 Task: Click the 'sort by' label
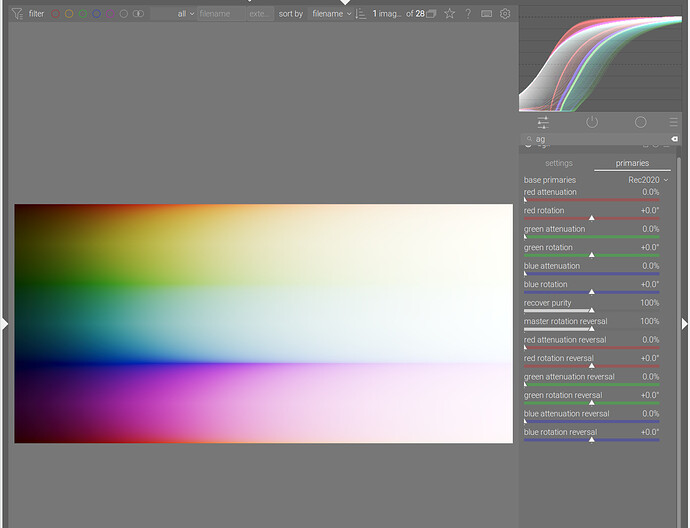[290, 14]
